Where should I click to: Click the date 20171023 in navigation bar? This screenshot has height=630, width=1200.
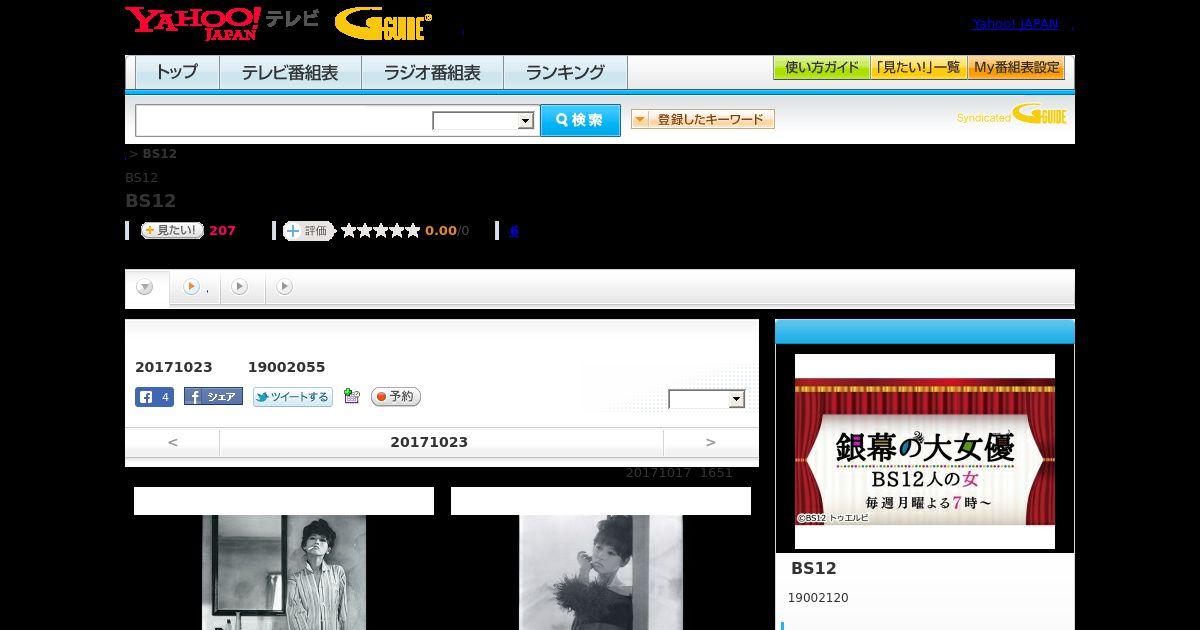(x=429, y=442)
